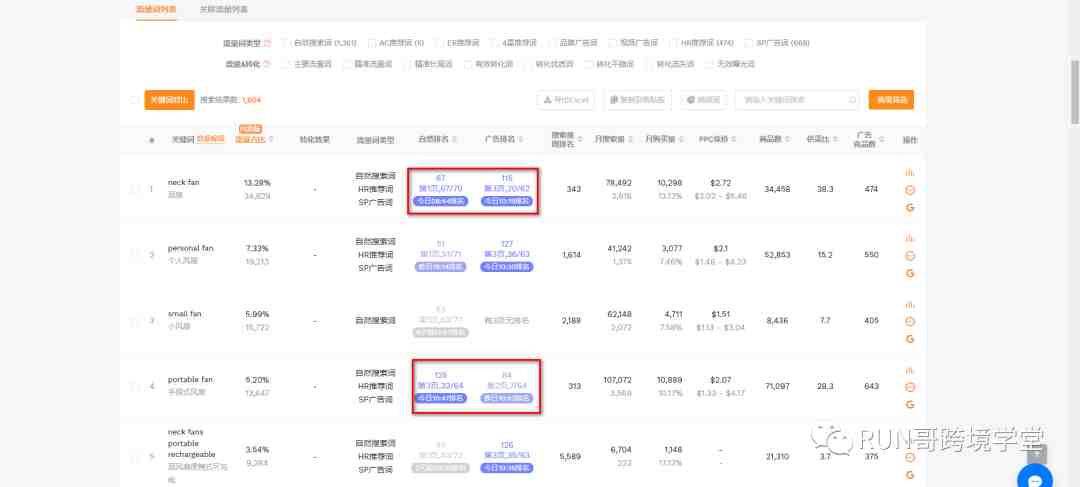
Task: Sort by PPC竞价 column header
Action: 712,139
